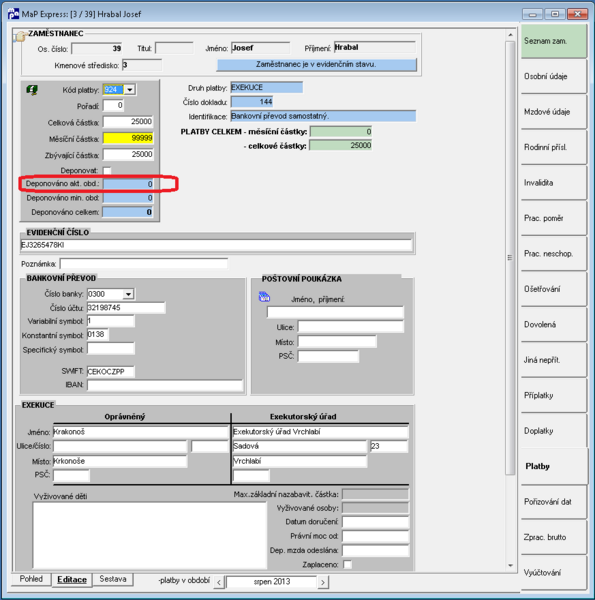The image size is (595, 600).
Task: Click the 'Zaměstnanec je v evidenčním stavu' banner
Action: (316, 65)
